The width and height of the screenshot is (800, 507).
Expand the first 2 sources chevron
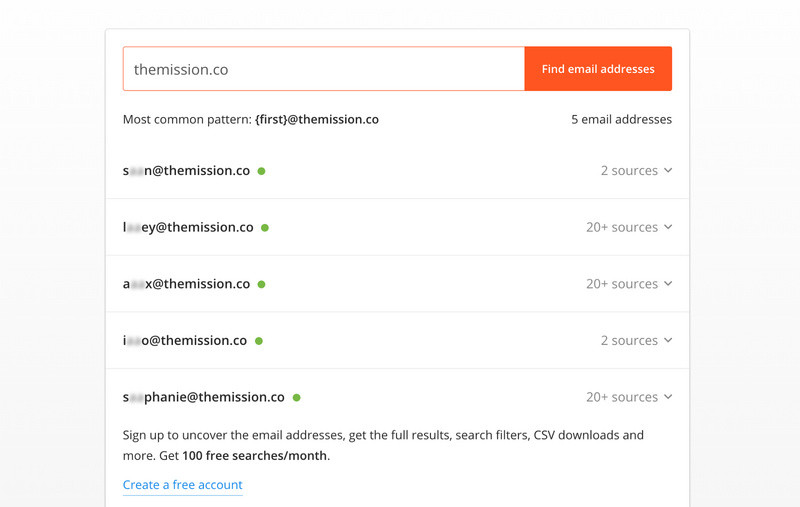(668, 171)
